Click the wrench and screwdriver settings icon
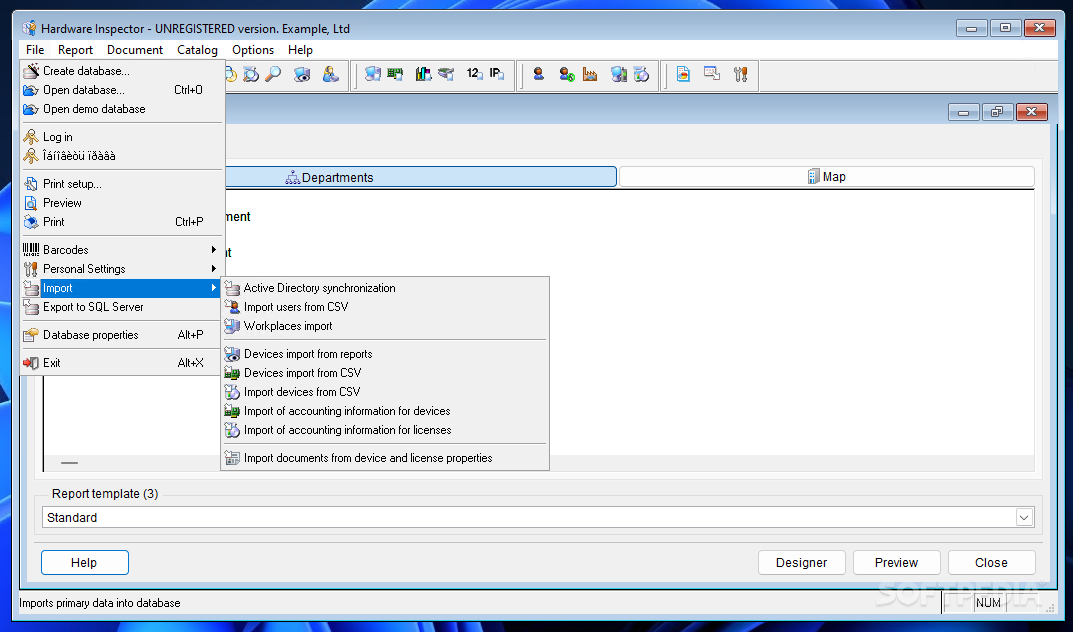 (740, 74)
